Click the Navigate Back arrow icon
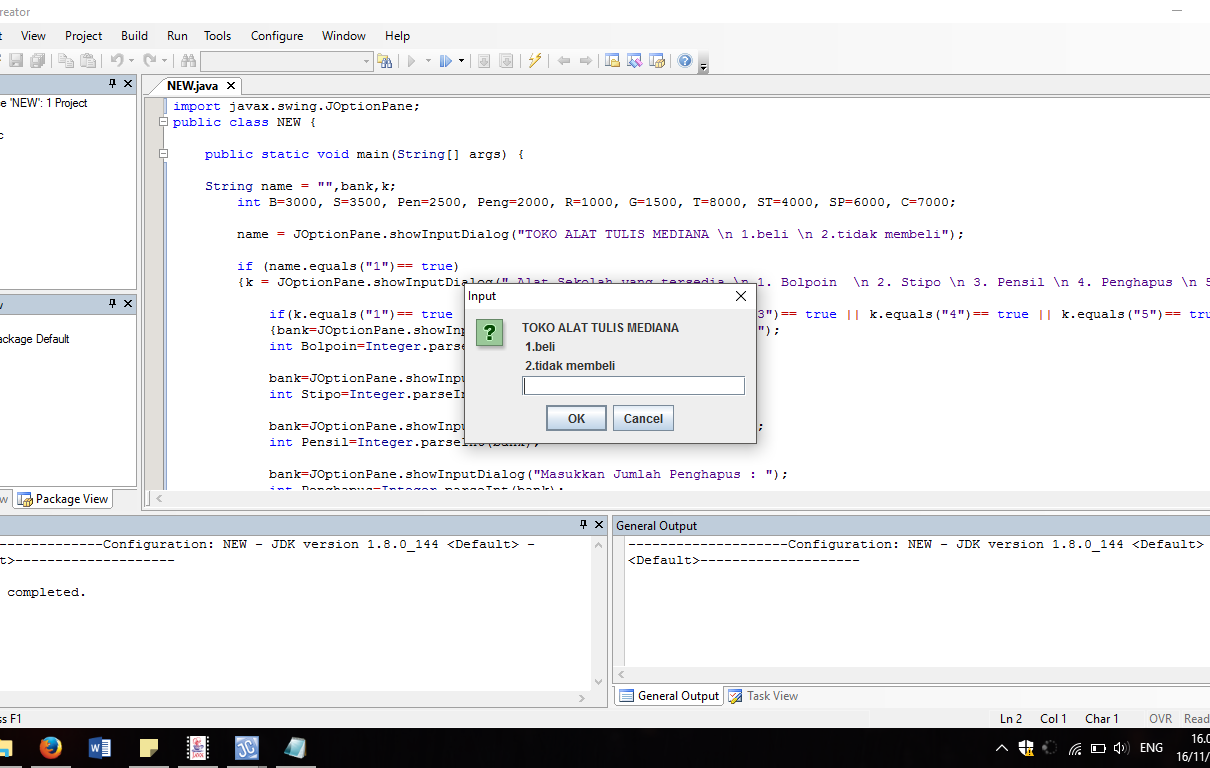Viewport: 1210px width, 768px height. (x=564, y=61)
